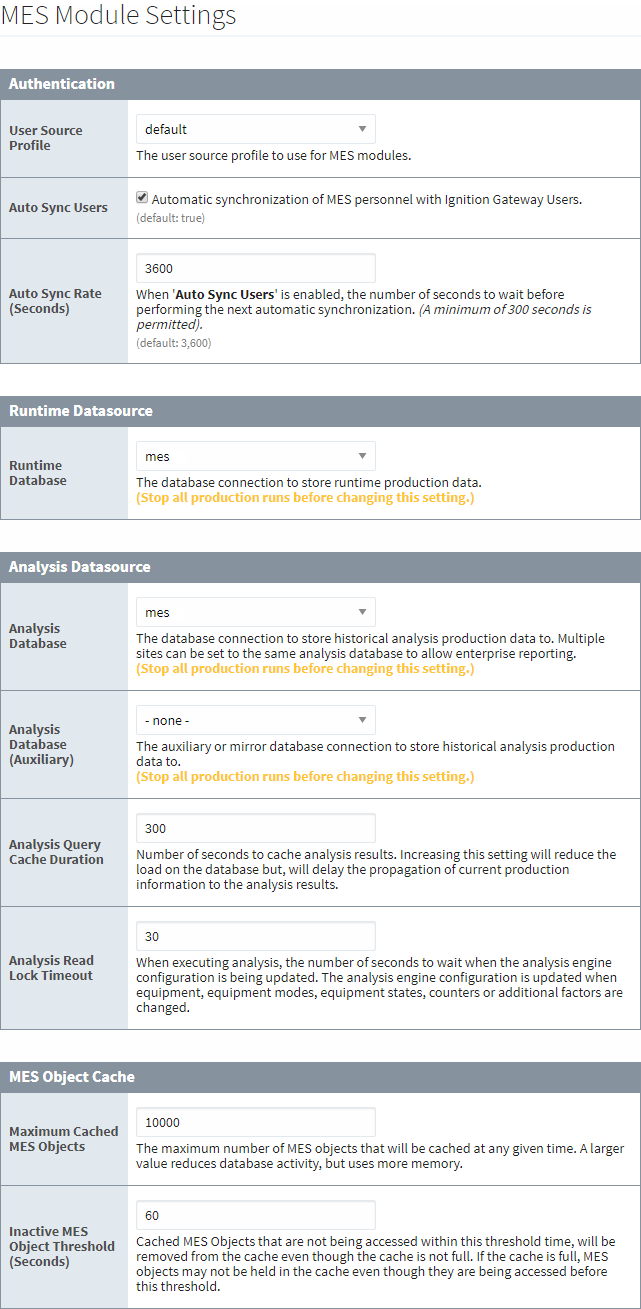Click the 'Maximum Cached MES Objects' label
Viewport: 641px width, 1309px height.
click(x=63, y=1139)
